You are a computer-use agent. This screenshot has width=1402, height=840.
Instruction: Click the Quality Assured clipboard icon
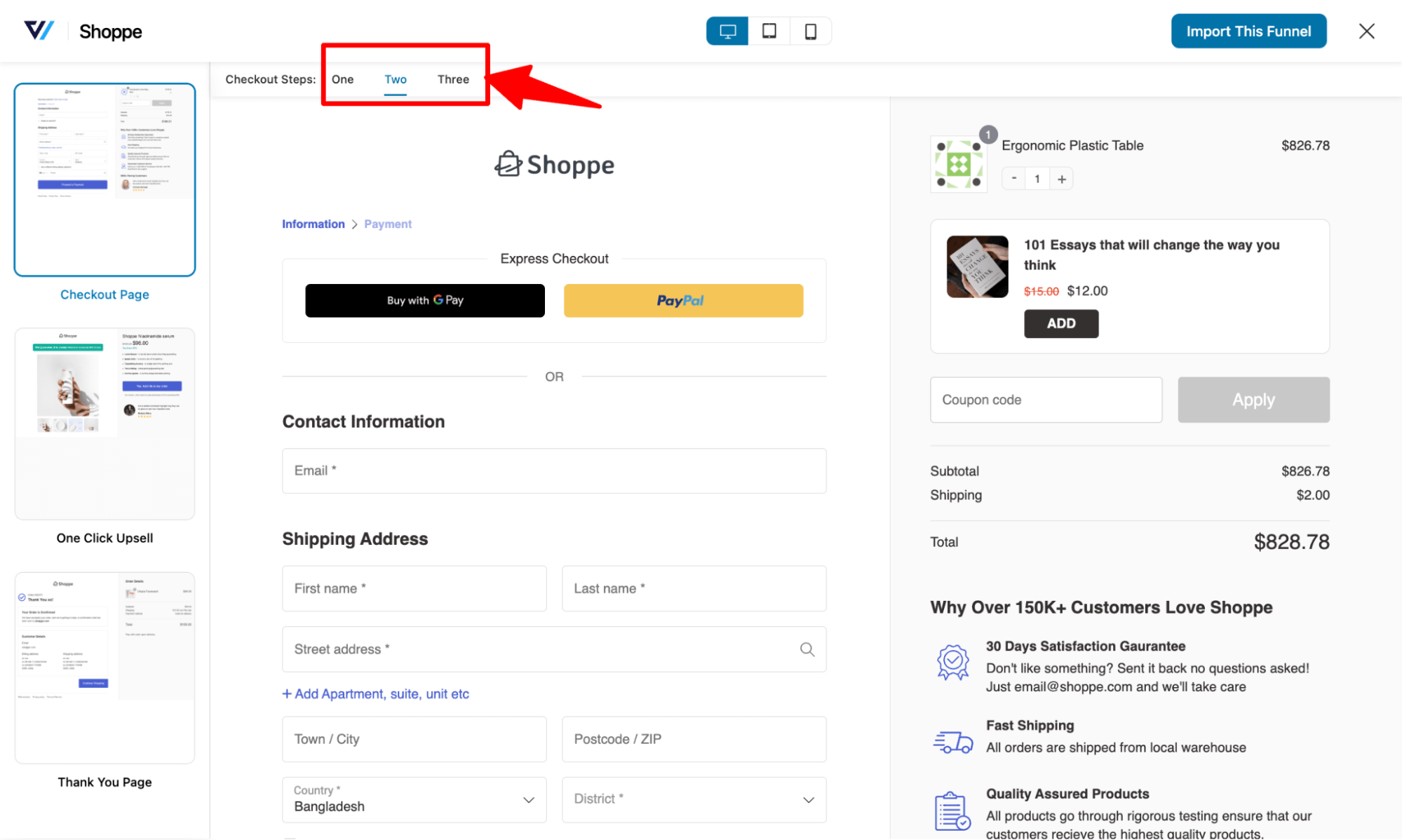point(953,811)
